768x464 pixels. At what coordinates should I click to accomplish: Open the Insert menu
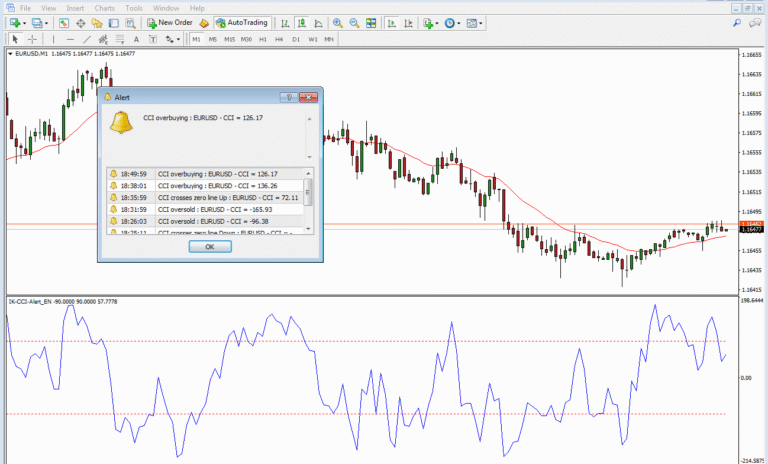click(x=75, y=8)
